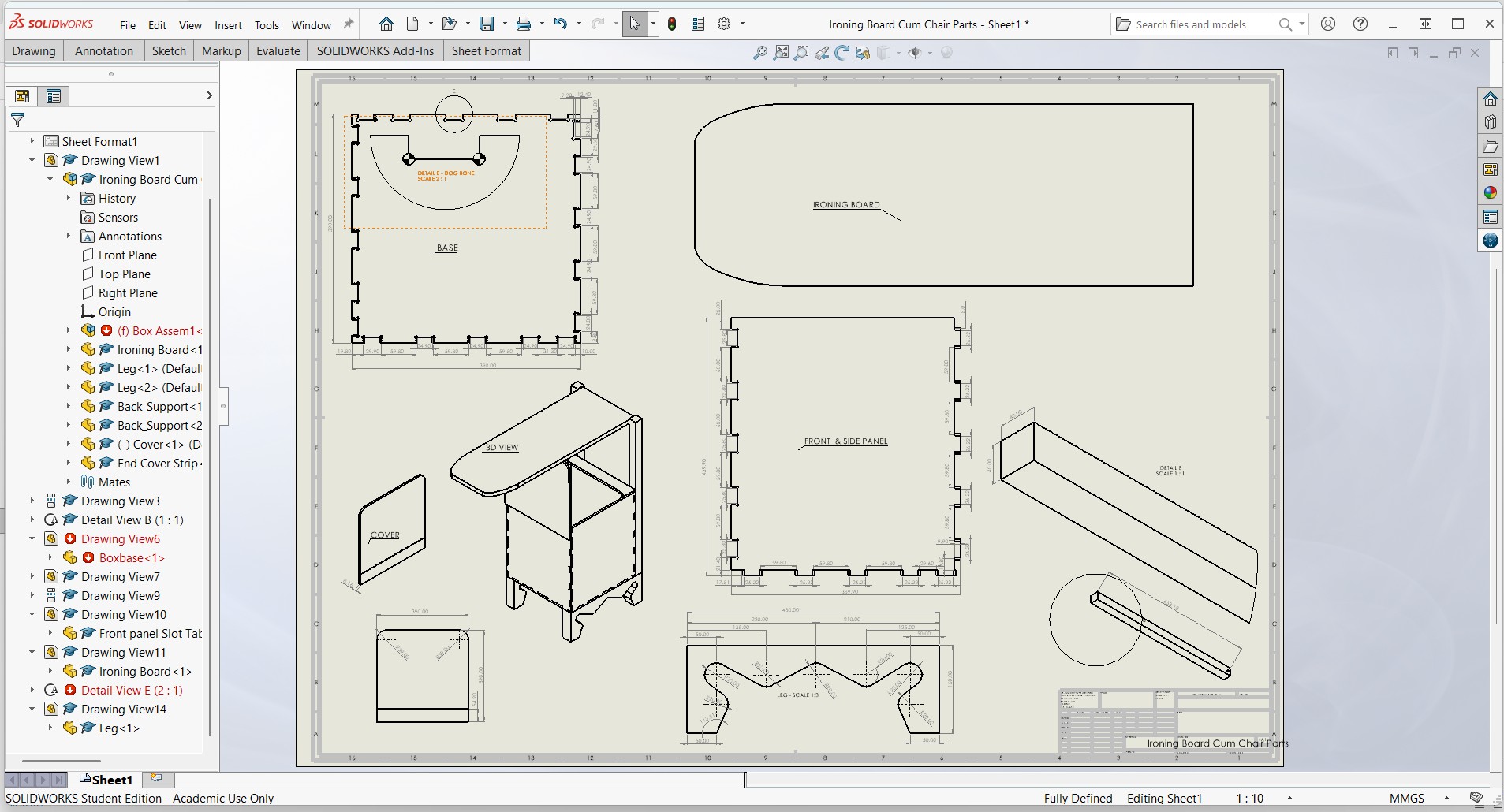
Task: Open the Appearances color ball in task pane
Action: click(x=1490, y=193)
